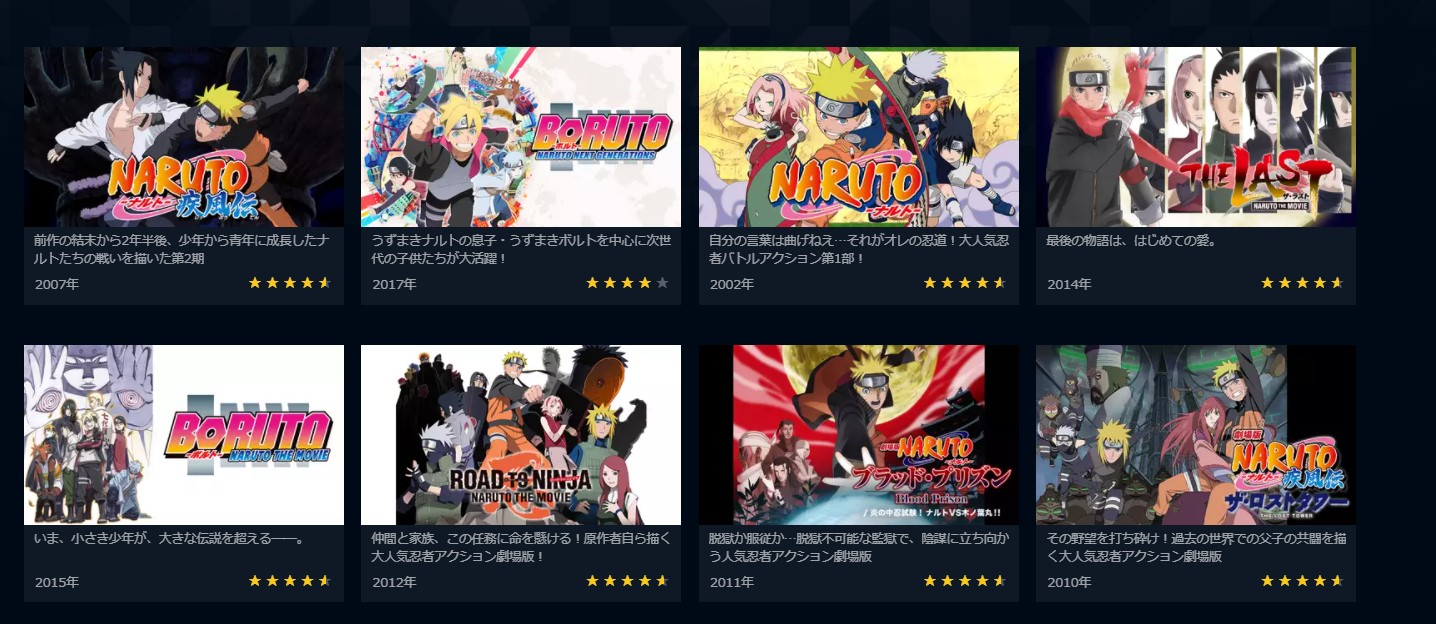Open THE LAST Naruto the Movie thumbnail
The image size is (1436, 624).
(1196, 137)
